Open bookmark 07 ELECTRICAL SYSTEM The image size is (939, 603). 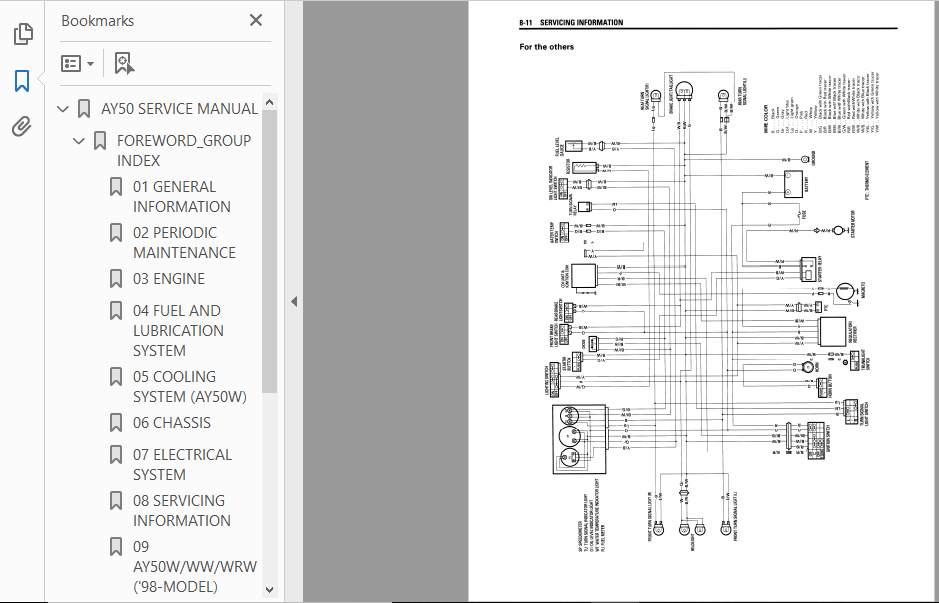click(x=183, y=465)
